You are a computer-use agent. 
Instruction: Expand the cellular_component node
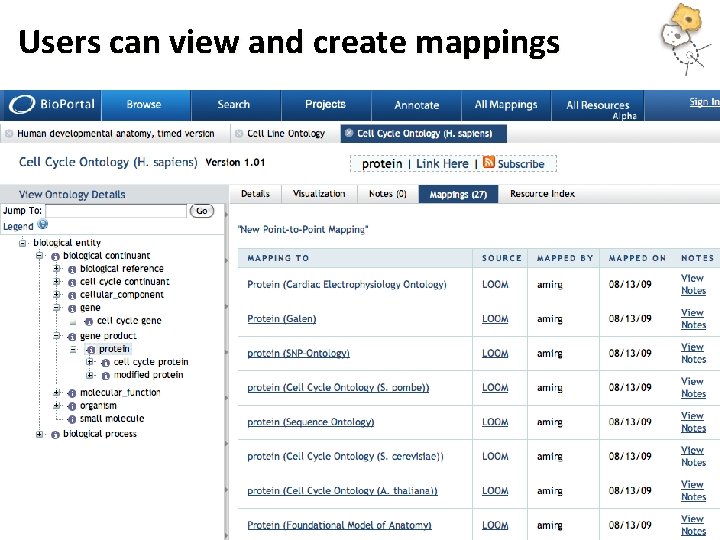56,294
